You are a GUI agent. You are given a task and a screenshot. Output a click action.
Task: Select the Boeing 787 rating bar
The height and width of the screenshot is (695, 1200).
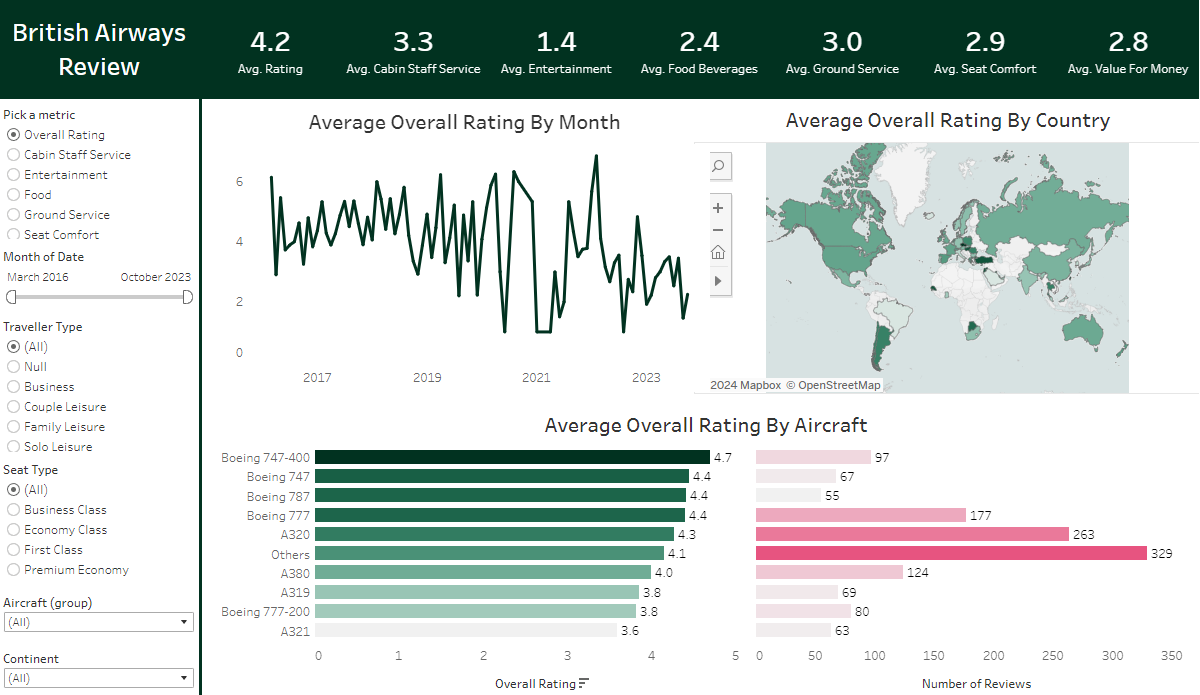501,496
